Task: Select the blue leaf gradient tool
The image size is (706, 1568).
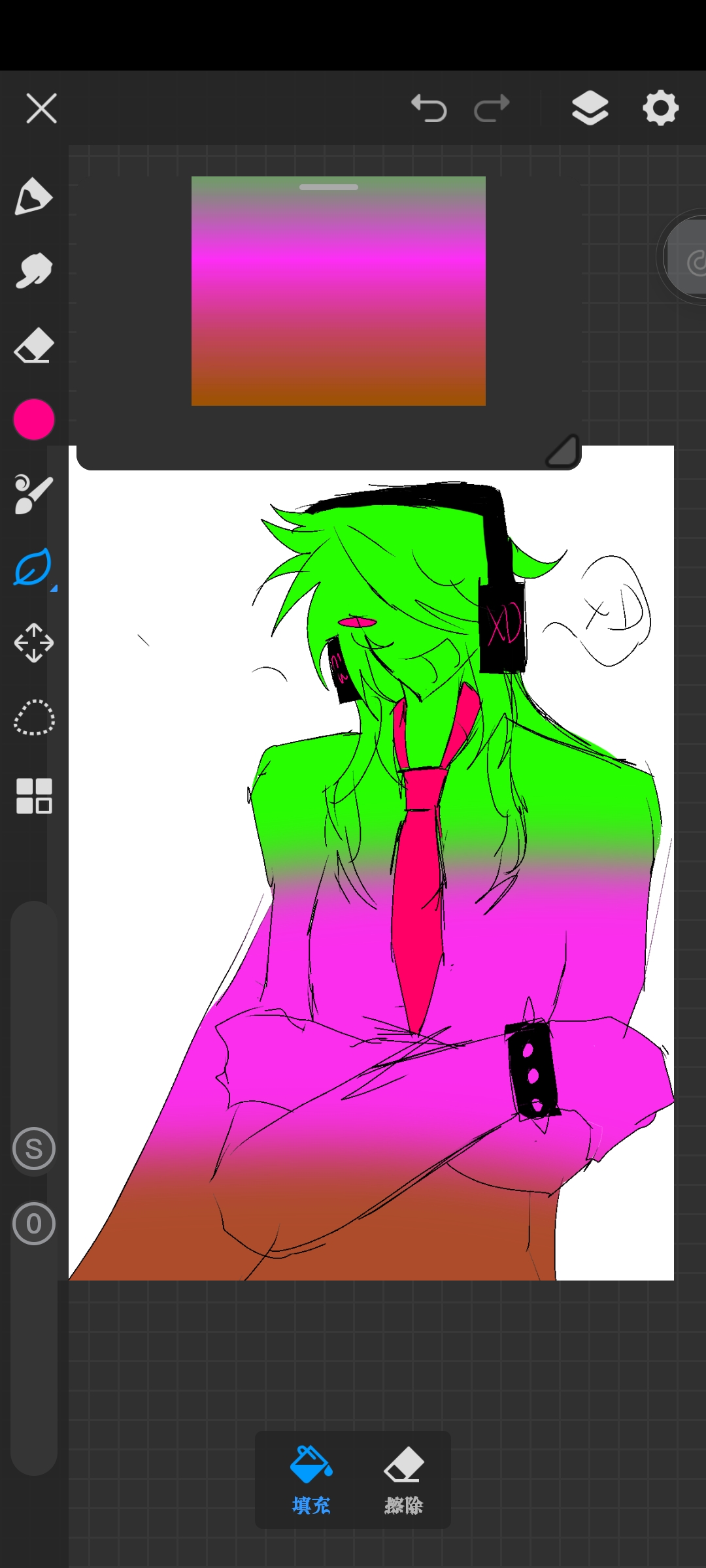Action: coord(33,567)
